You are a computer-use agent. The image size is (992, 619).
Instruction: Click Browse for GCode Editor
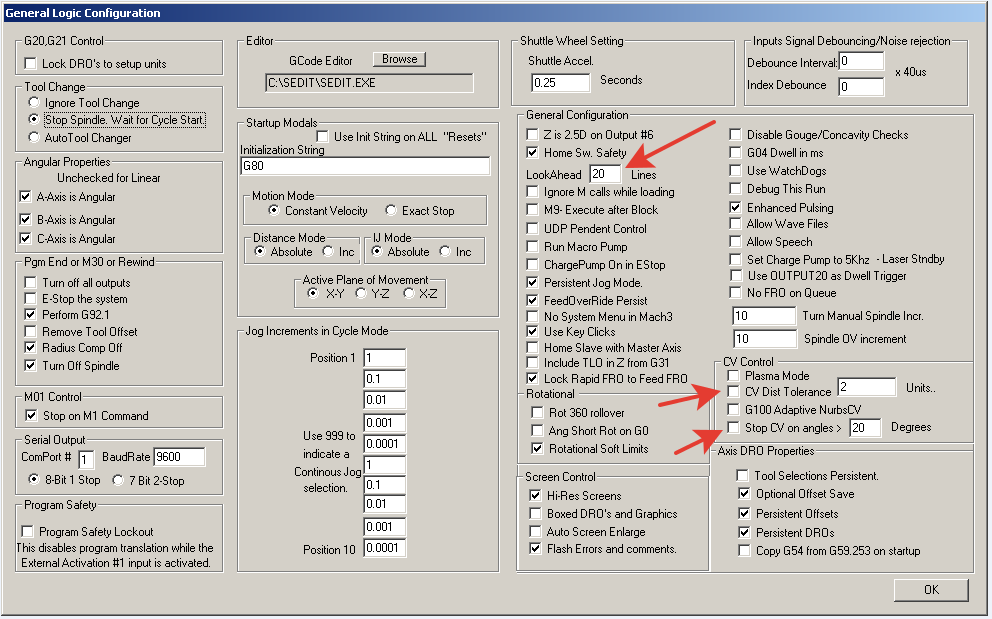399,59
